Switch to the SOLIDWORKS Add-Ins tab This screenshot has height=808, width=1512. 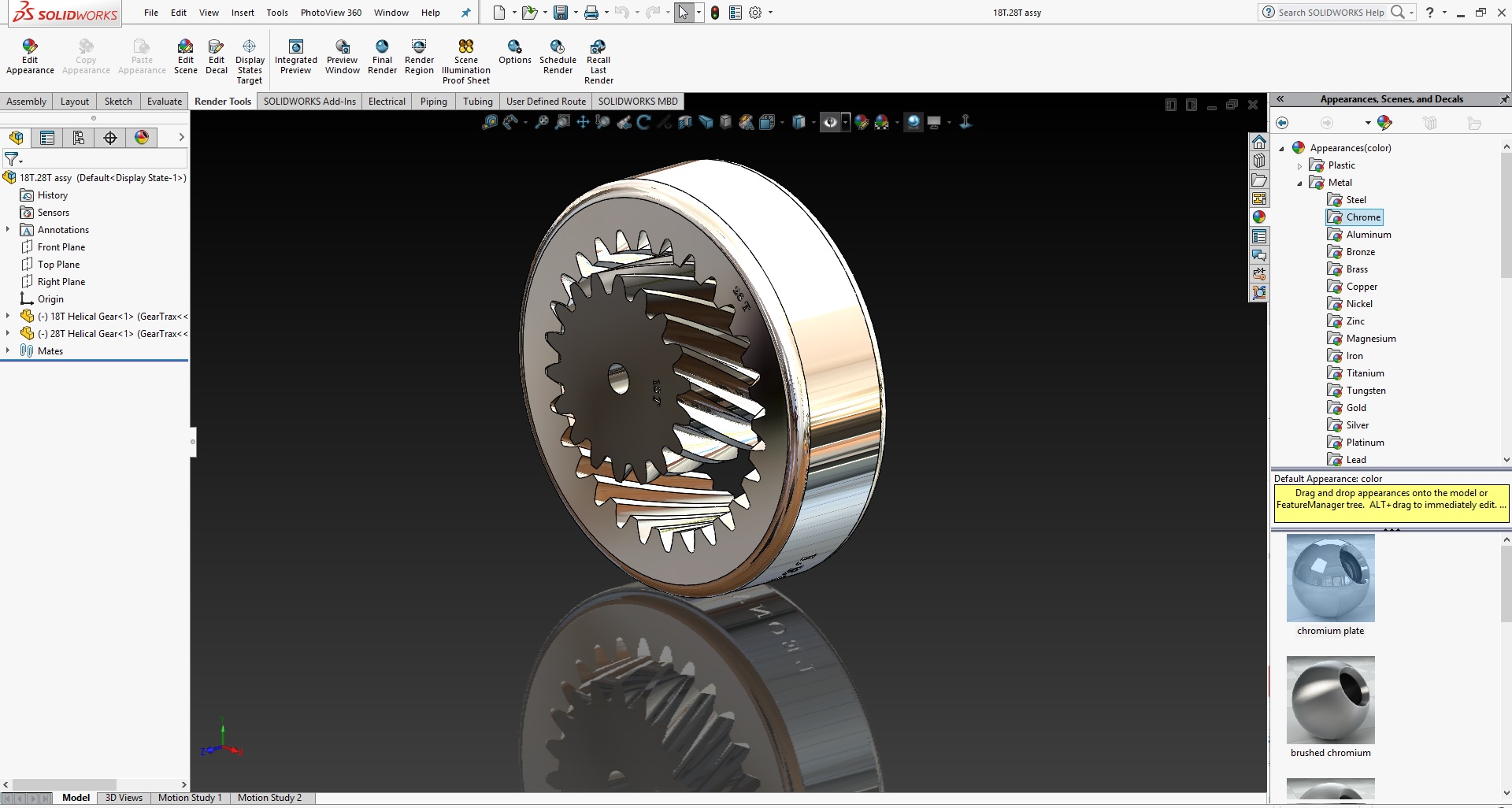click(309, 101)
